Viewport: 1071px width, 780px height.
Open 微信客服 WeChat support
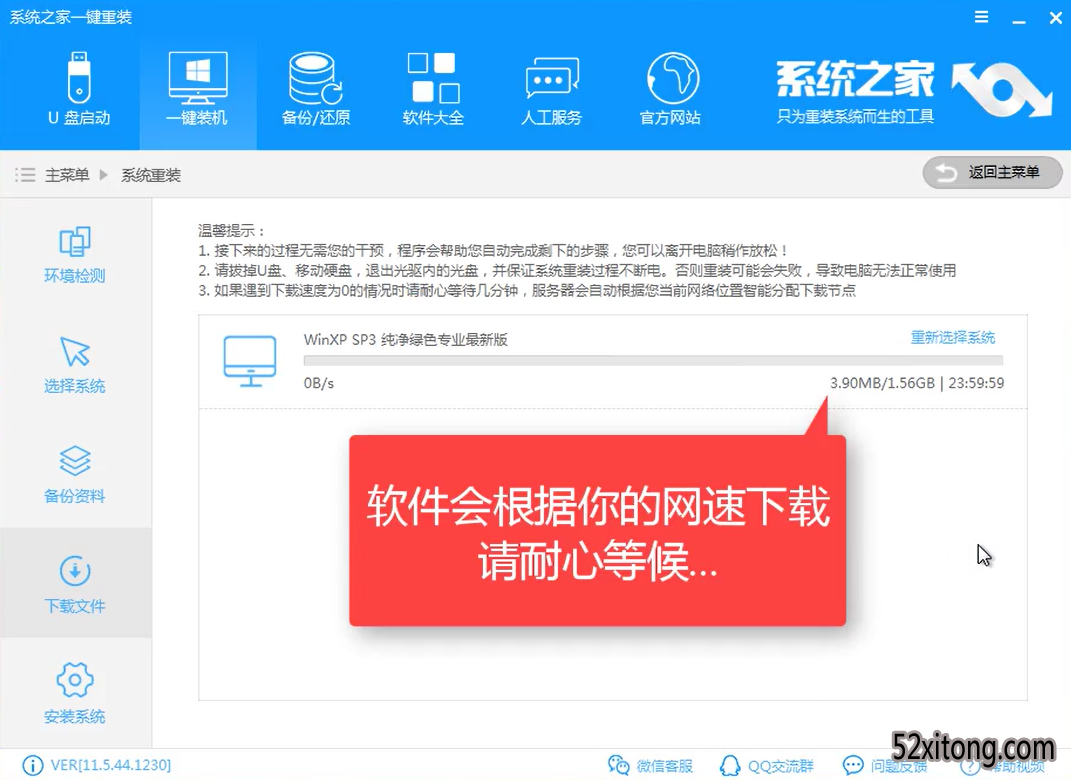650,766
